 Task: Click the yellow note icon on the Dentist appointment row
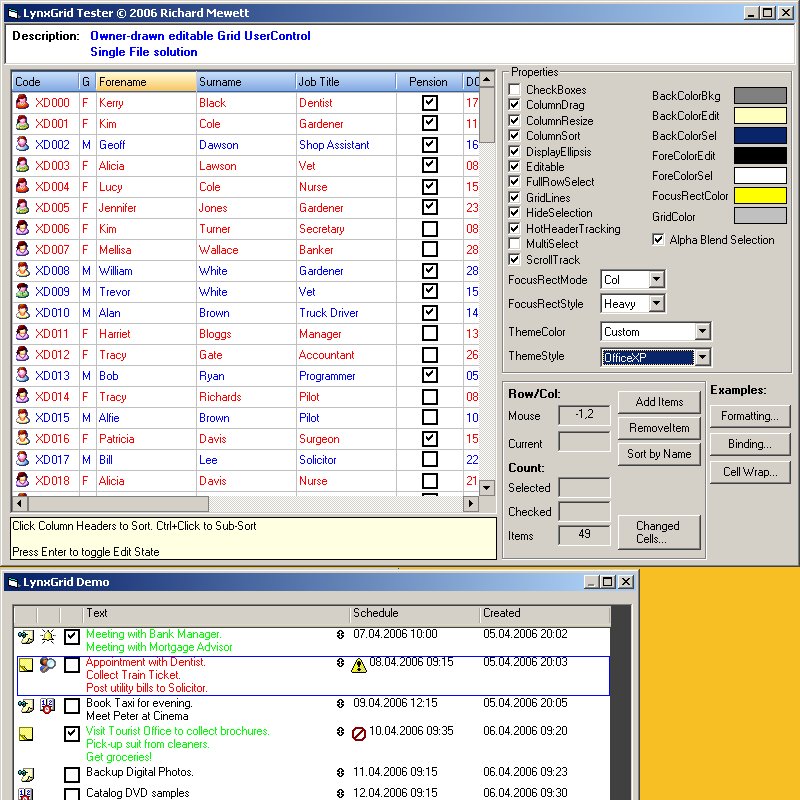click(x=26, y=665)
